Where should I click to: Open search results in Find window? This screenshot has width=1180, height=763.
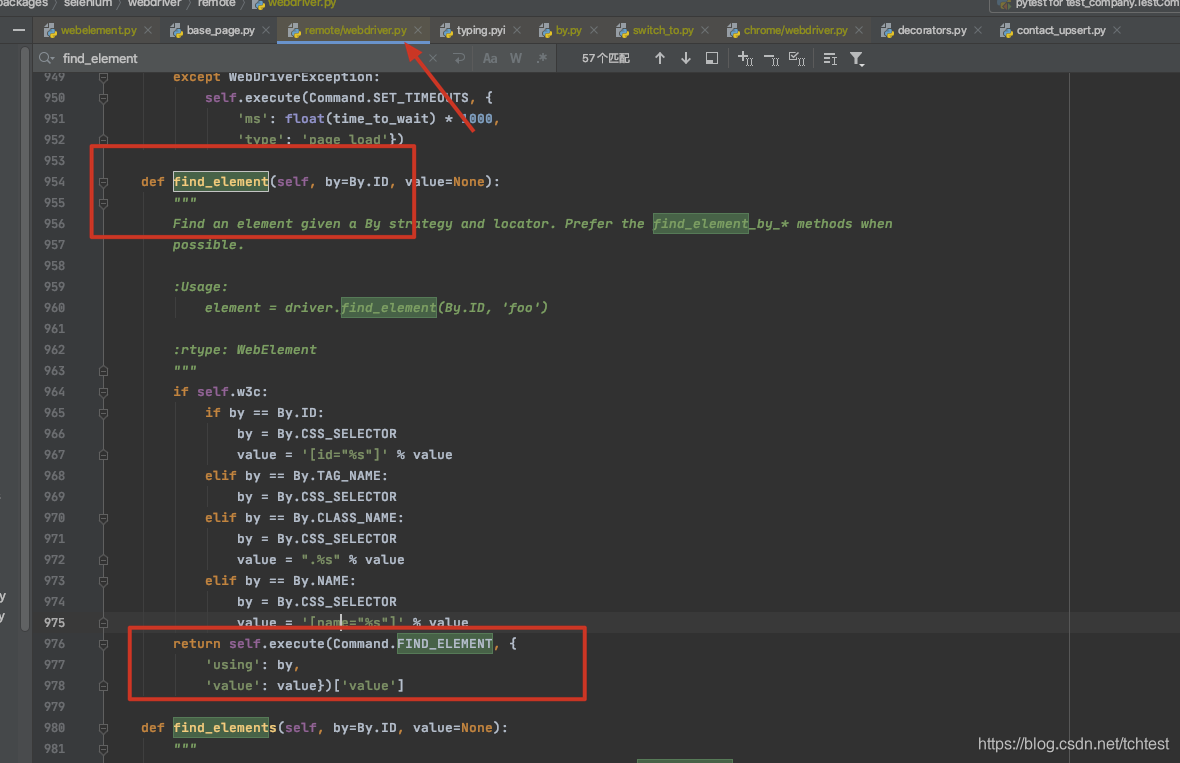[711, 57]
